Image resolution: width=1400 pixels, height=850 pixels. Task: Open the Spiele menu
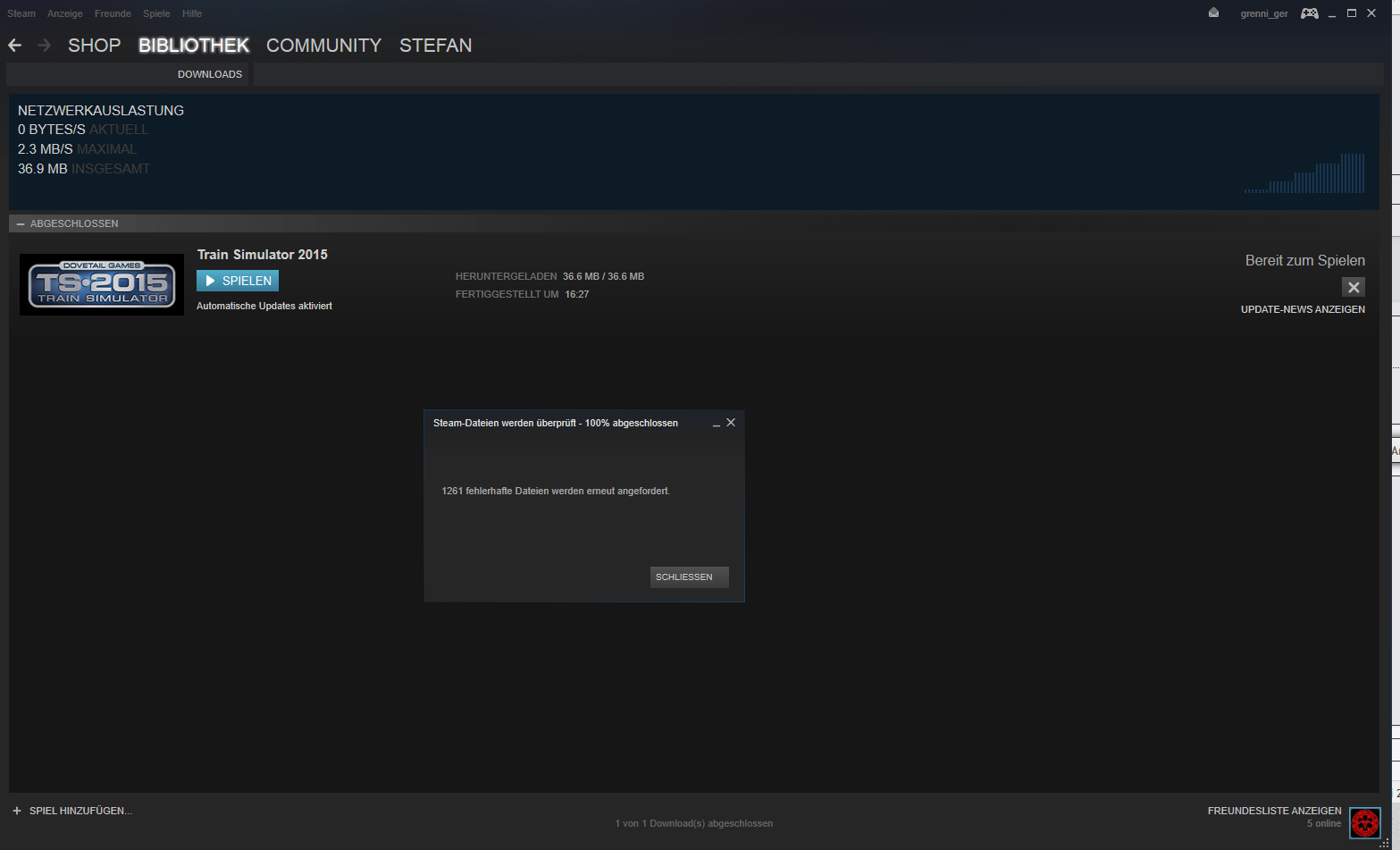(x=156, y=13)
